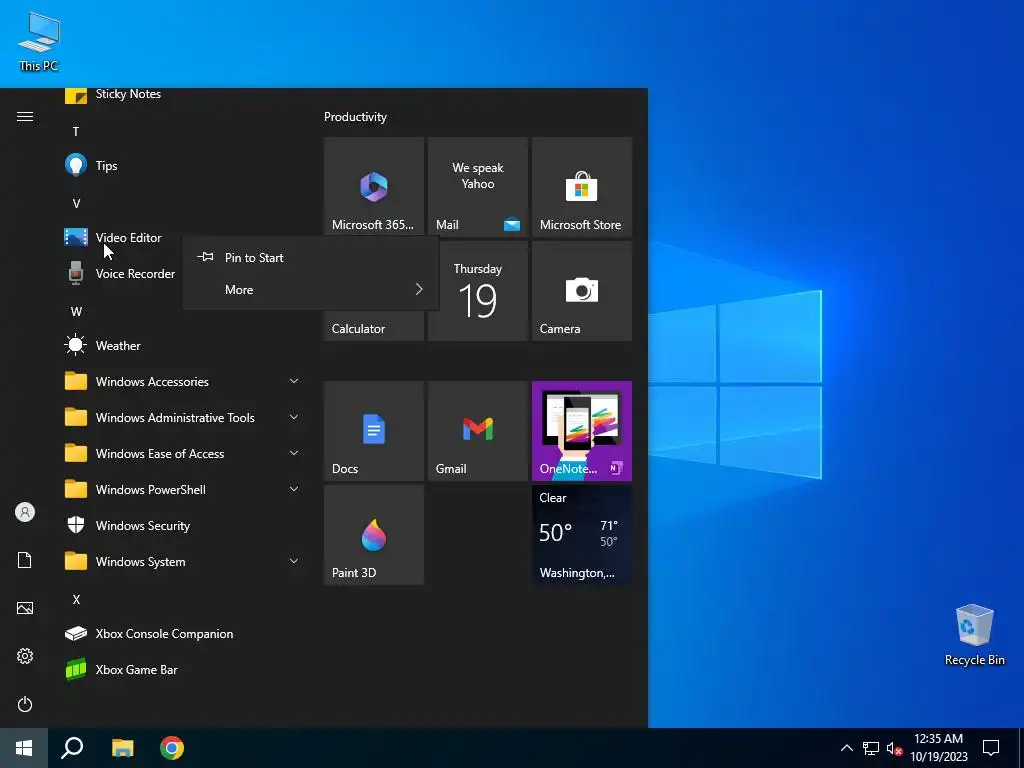Open the Sticky Notes app icon
The width and height of the screenshot is (1024, 768).
click(76, 95)
